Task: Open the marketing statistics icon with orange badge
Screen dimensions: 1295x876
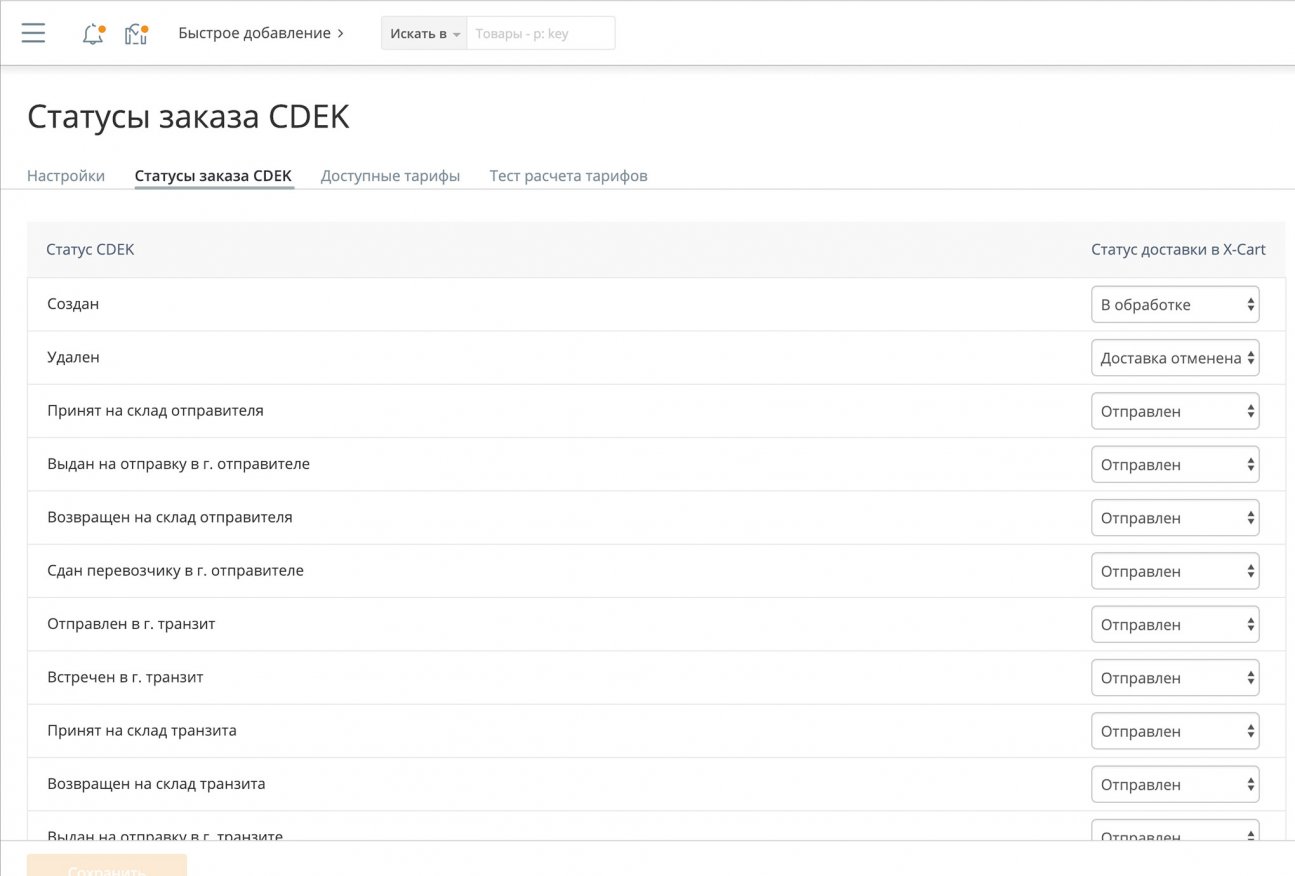Action: tap(136, 32)
